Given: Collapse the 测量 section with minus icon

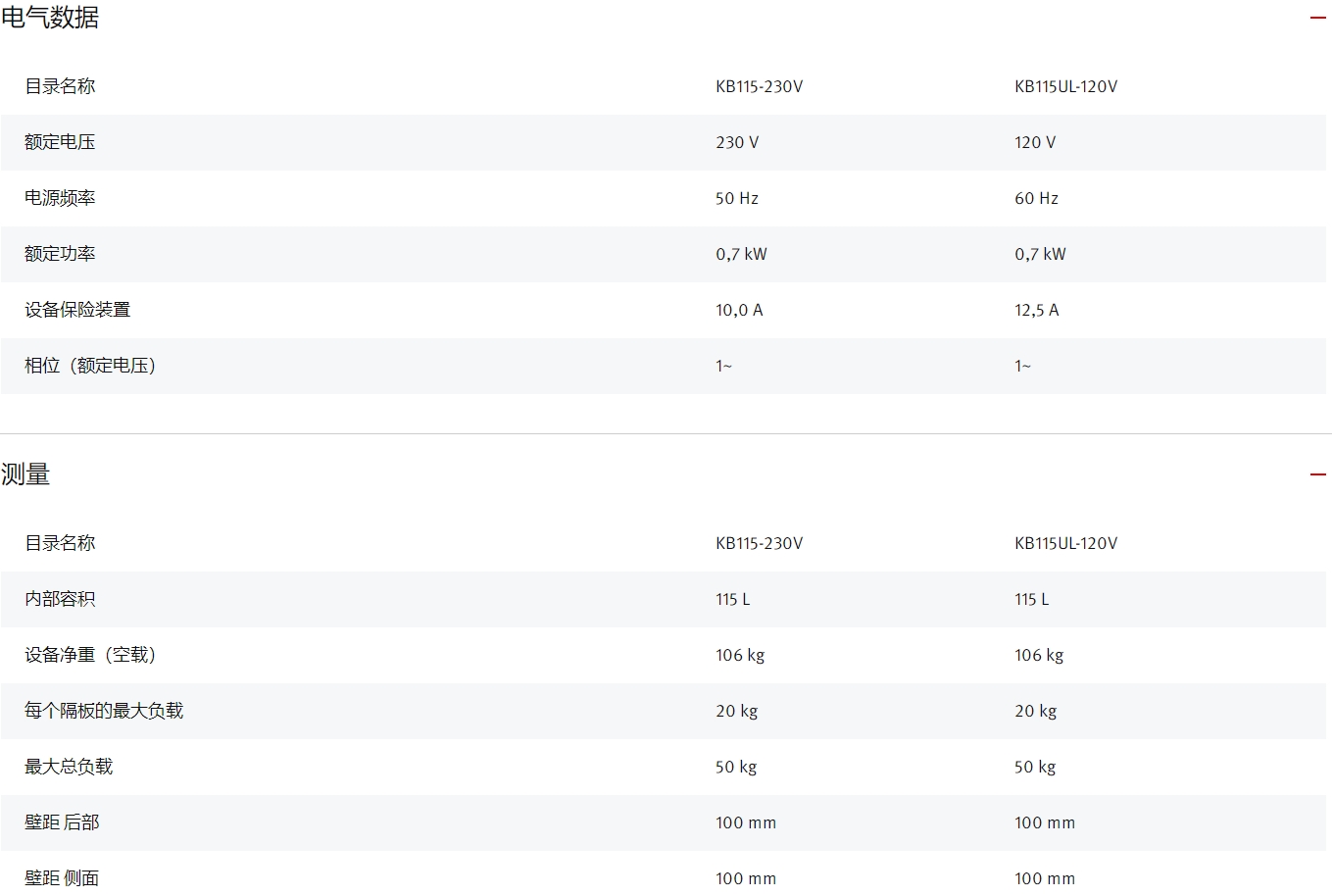Looking at the screenshot, I should [x=1317, y=474].
